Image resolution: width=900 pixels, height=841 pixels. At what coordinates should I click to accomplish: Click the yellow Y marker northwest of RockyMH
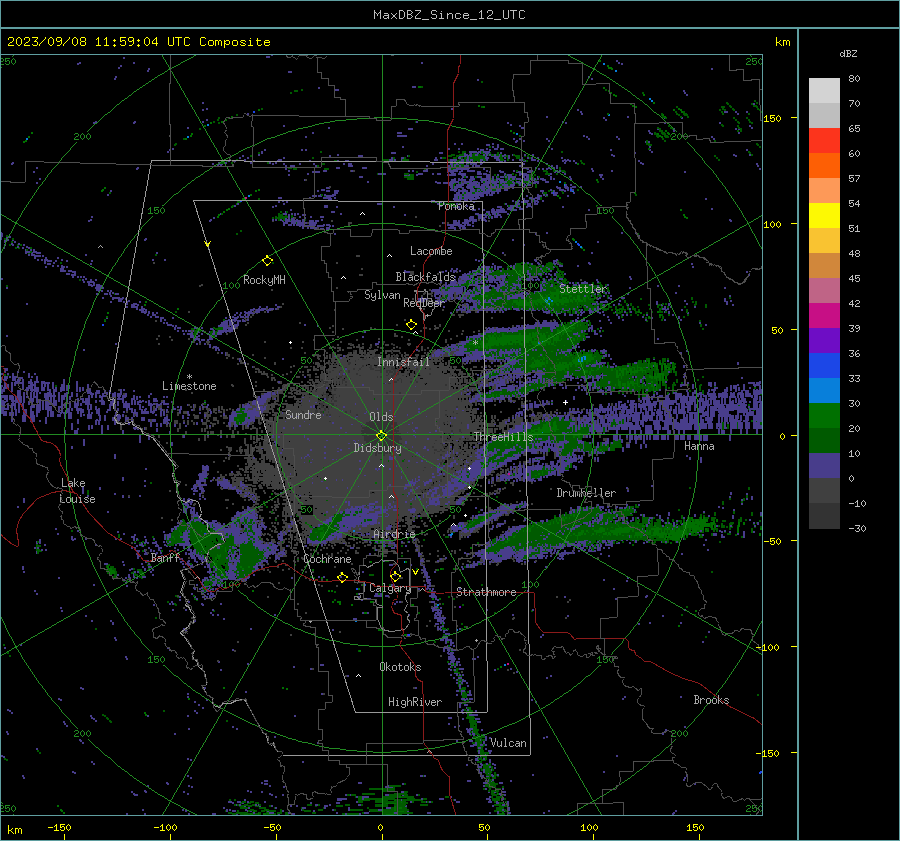tap(208, 244)
